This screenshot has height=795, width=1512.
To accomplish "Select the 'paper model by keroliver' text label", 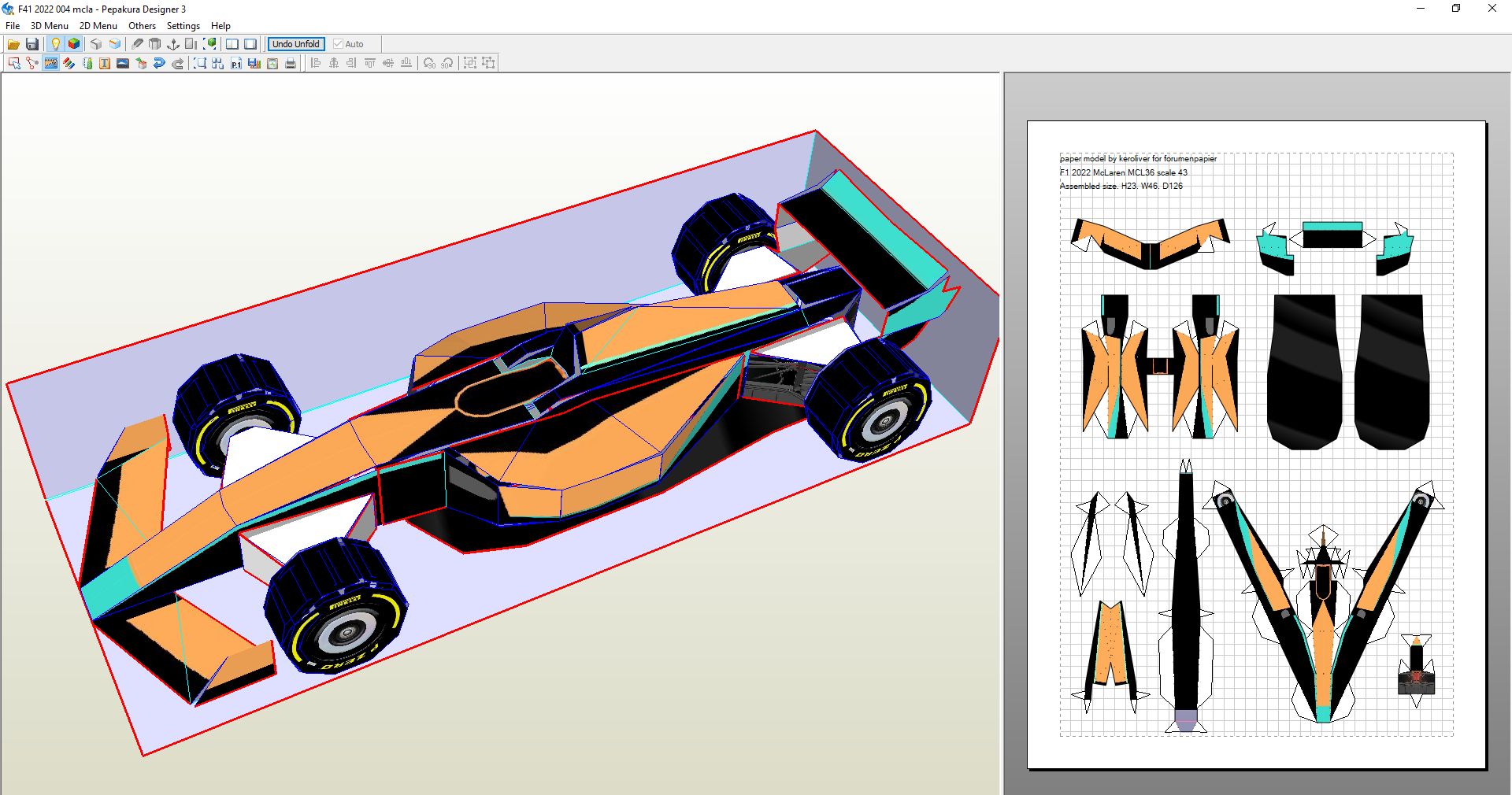I will pos(1138,158).
